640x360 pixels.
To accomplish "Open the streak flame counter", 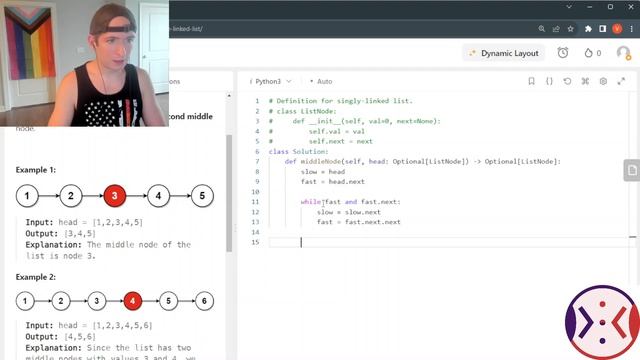I will tap(593, 53).
